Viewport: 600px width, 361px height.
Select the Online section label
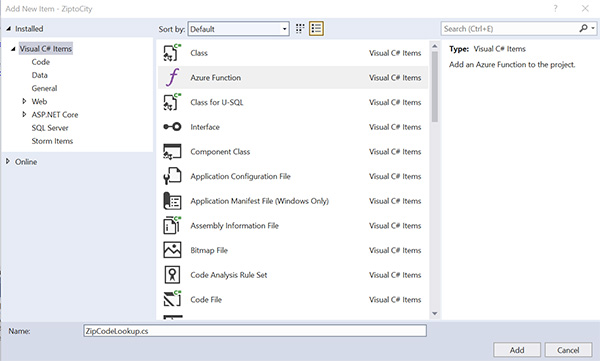(26, 162)
